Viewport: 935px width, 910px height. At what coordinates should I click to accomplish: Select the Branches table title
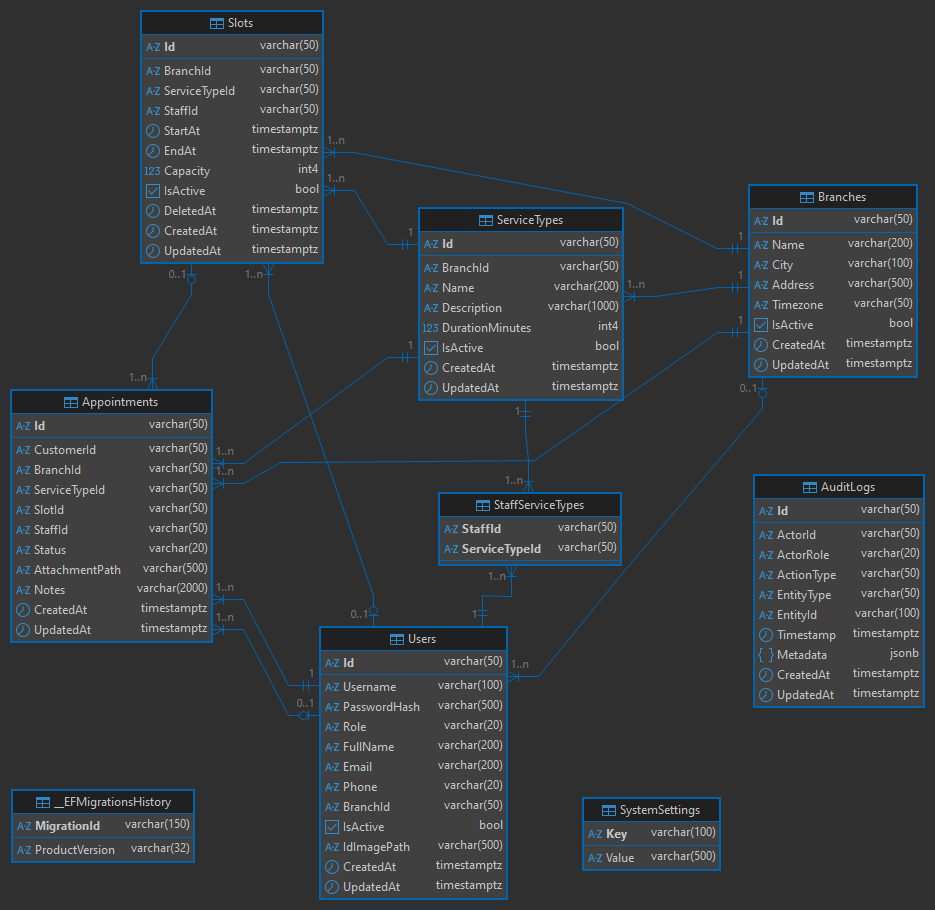(x=842, y=197)
